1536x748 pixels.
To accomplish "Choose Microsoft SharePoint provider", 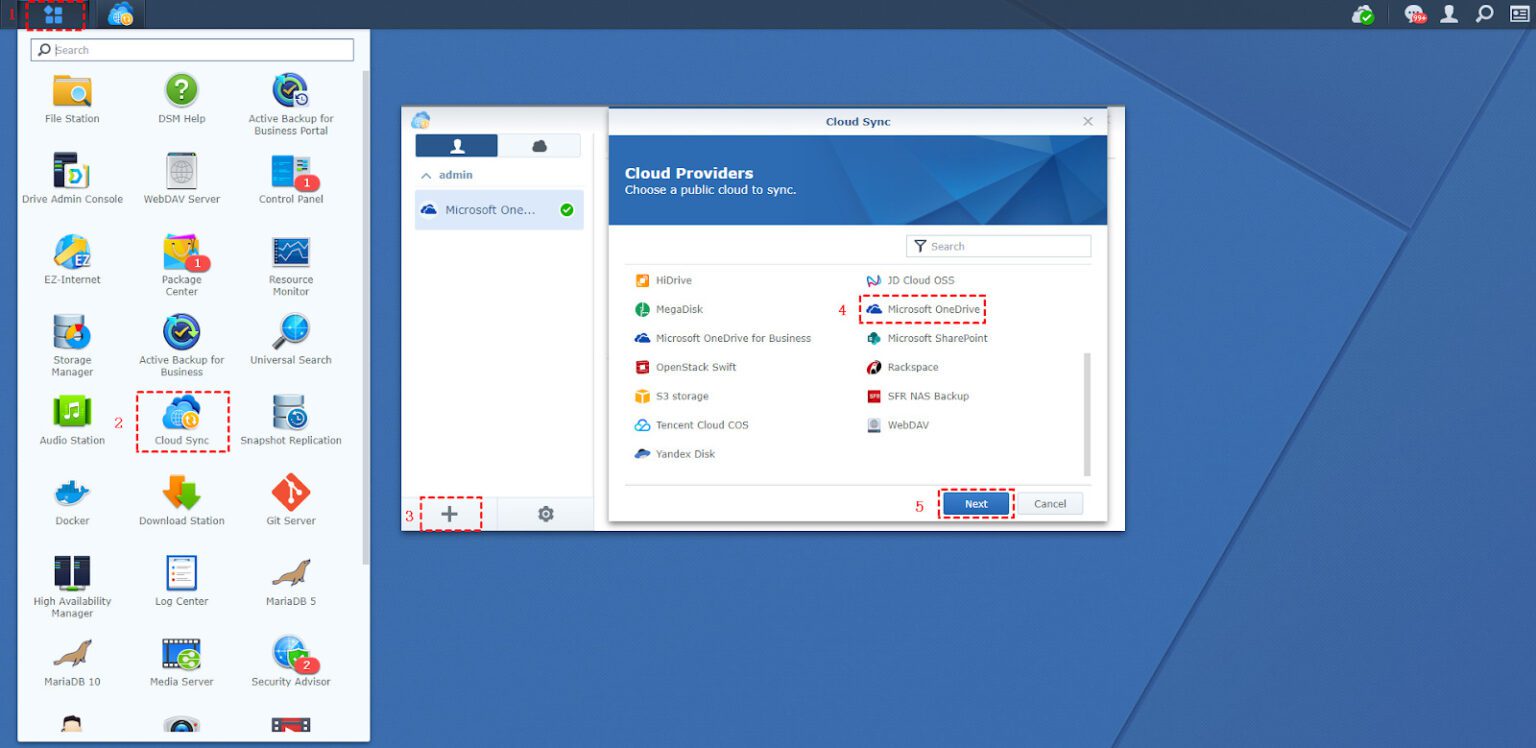I will [x=927, y=338].
